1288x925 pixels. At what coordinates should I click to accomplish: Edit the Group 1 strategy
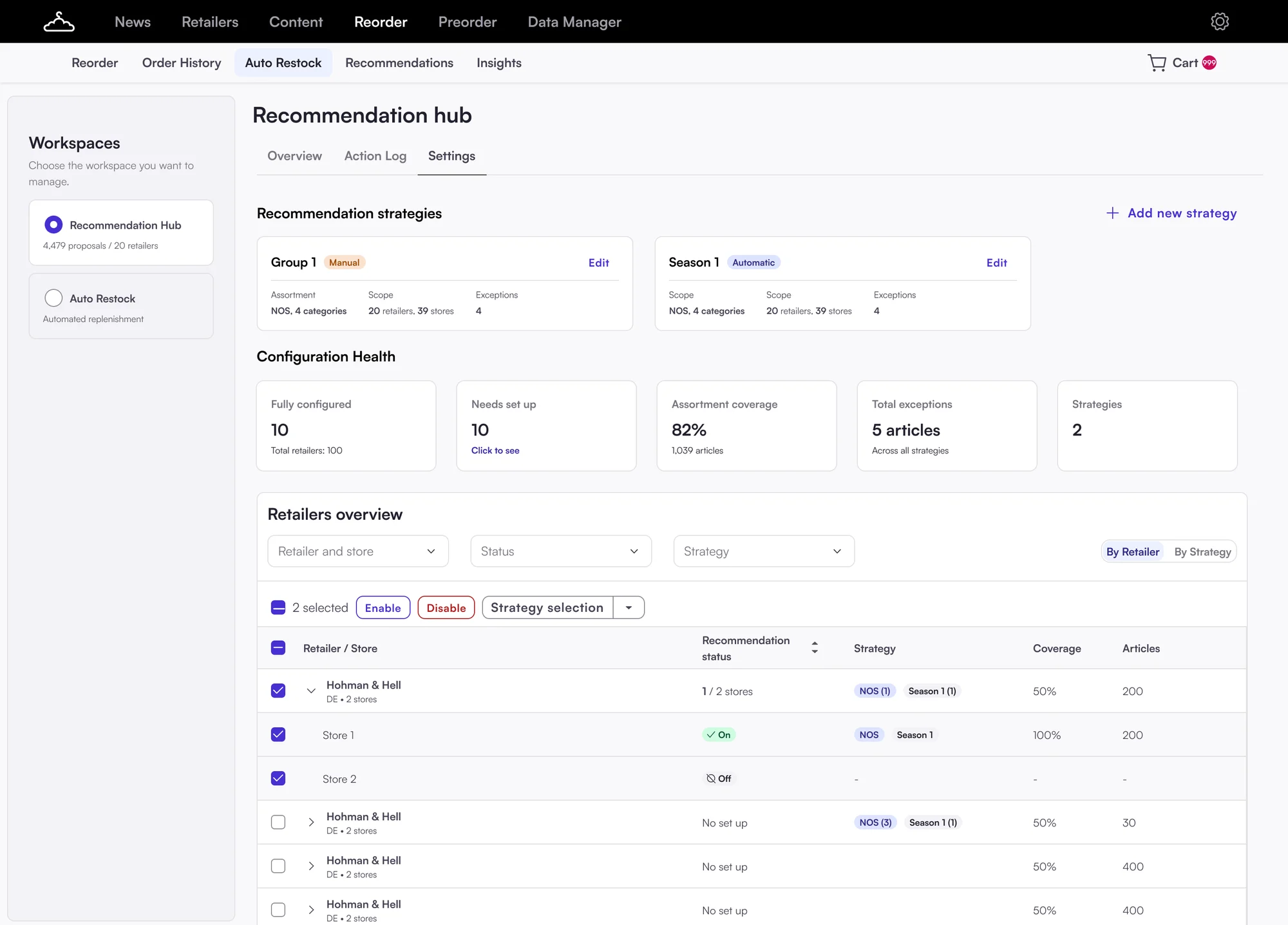pos(599,263)
